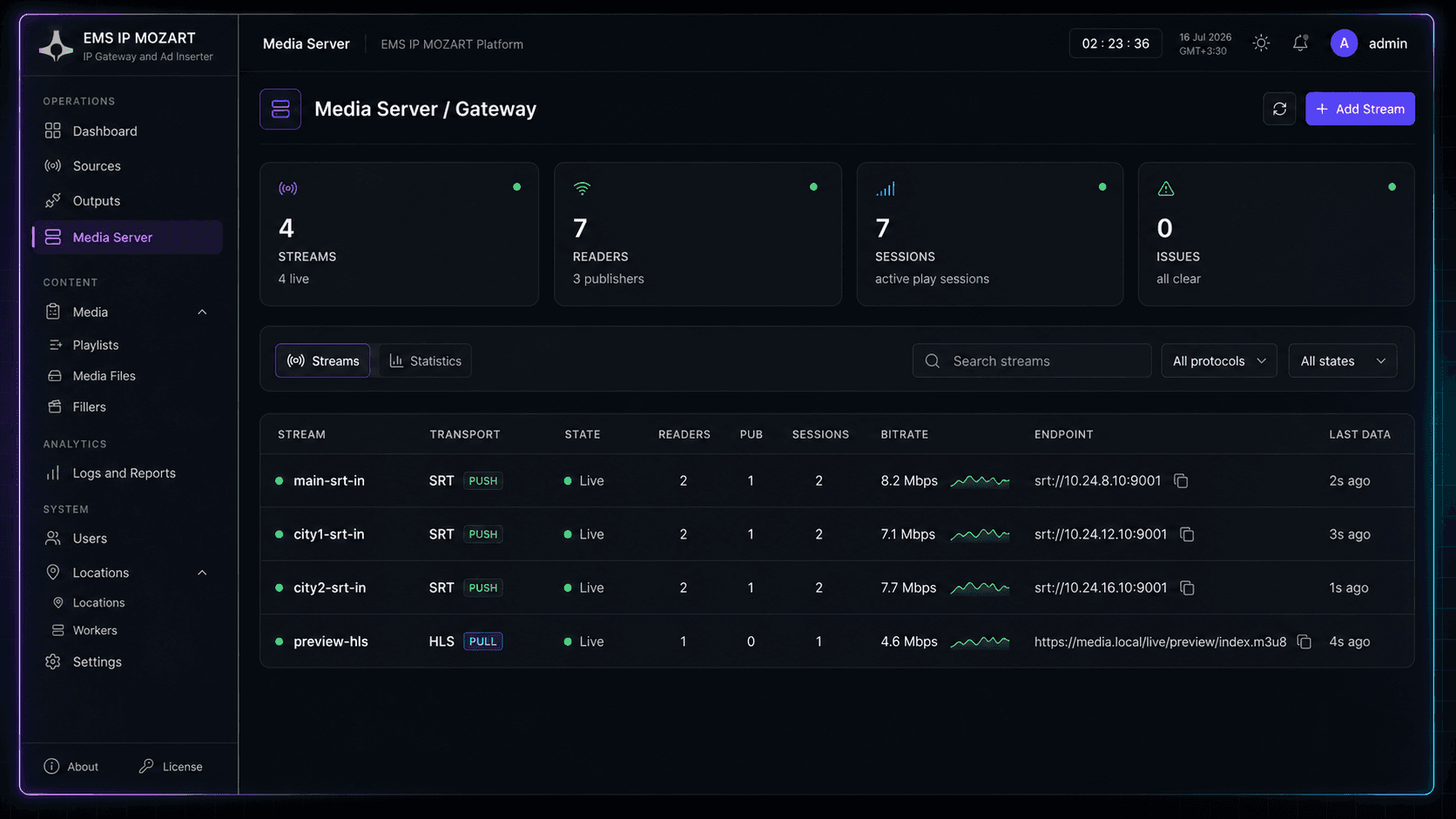Click the Streams stat card icon
This screenshot has width=1456, height=819.
point(287,188)
